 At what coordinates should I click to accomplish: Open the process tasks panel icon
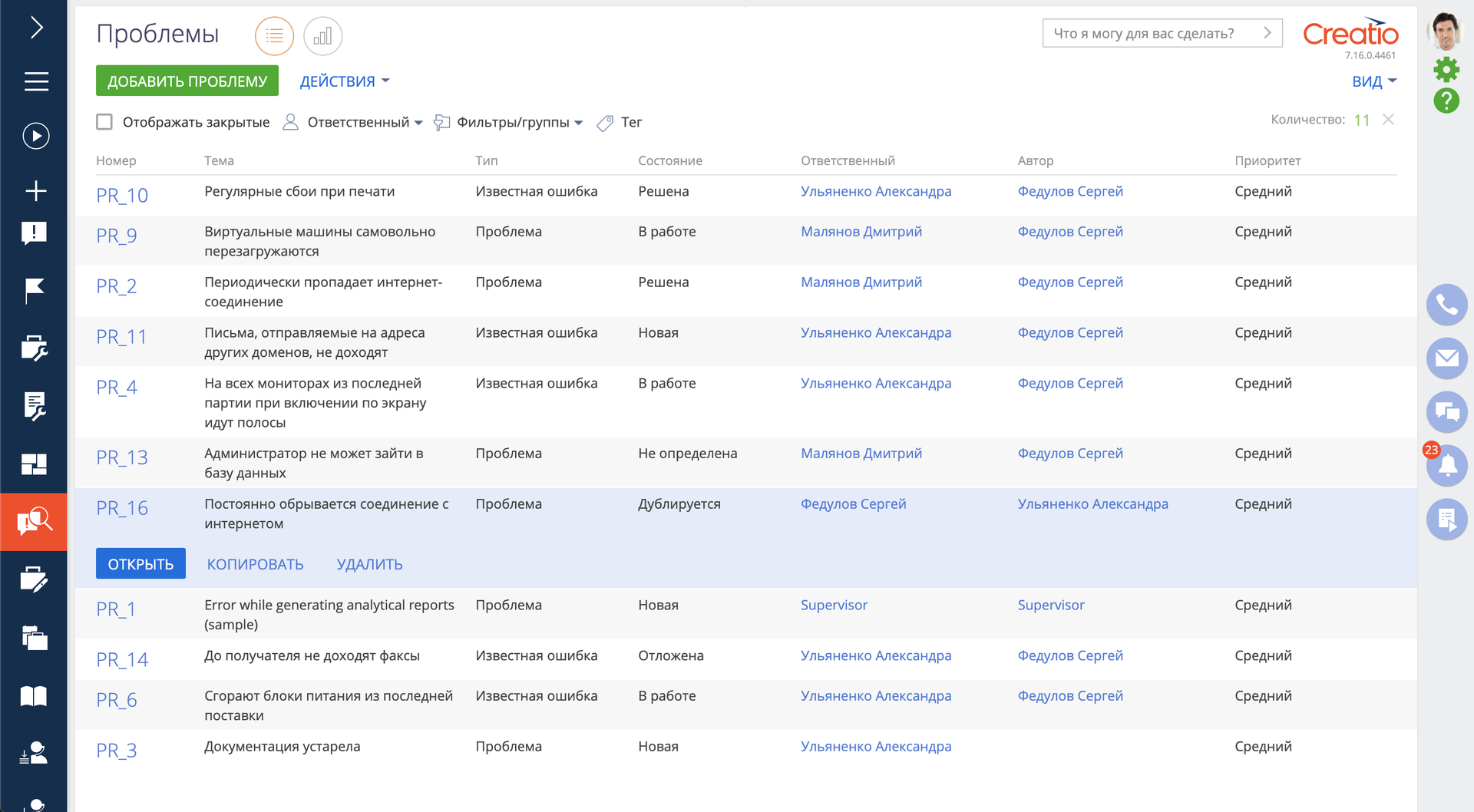coord(1446,520)
